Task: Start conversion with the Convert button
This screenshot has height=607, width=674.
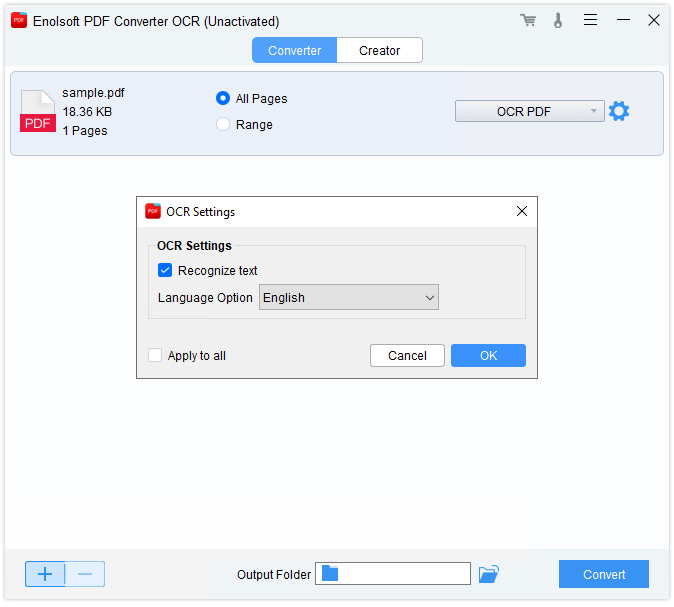Action: pos(604,574)
